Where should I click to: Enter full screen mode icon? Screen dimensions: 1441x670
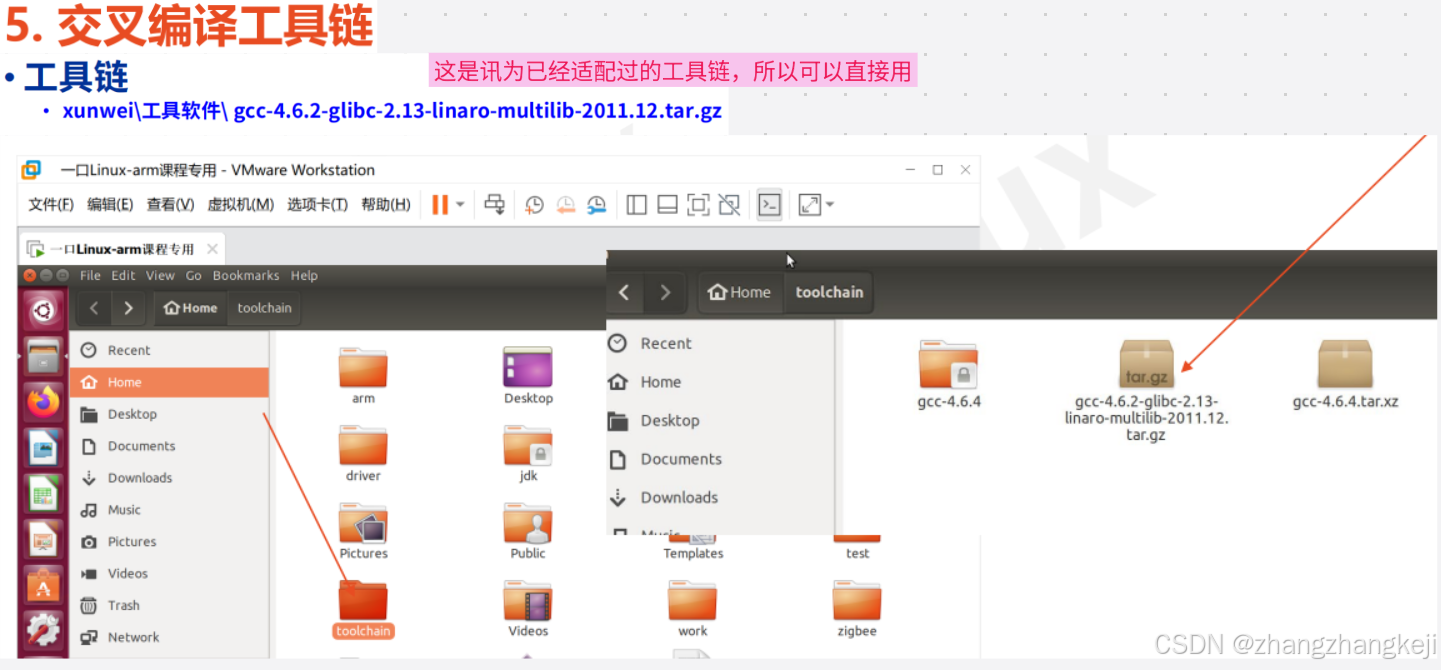pos(699,205)
